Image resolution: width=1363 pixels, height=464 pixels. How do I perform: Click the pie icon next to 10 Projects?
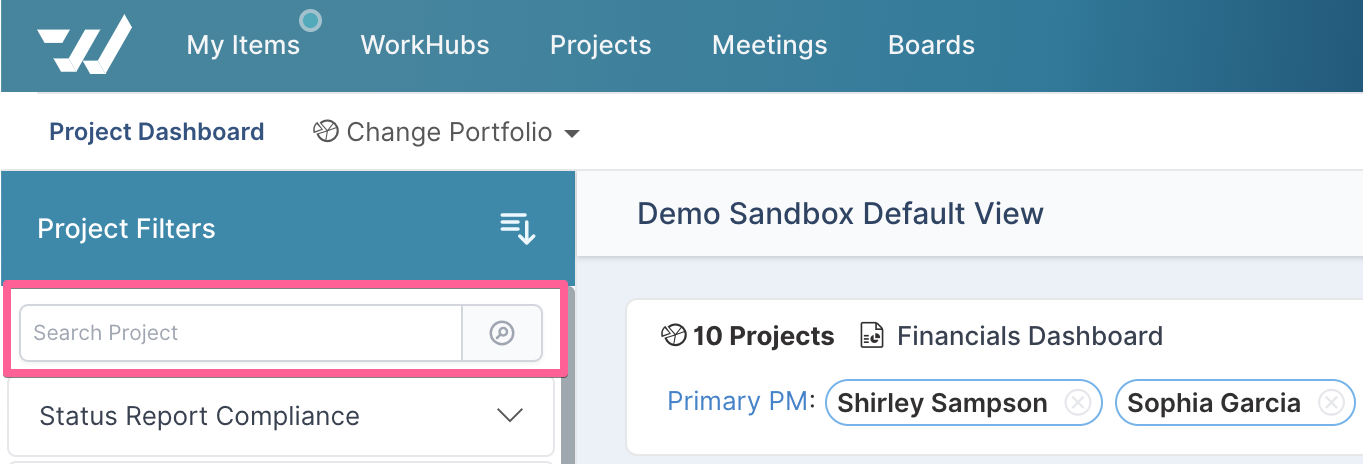674,336
